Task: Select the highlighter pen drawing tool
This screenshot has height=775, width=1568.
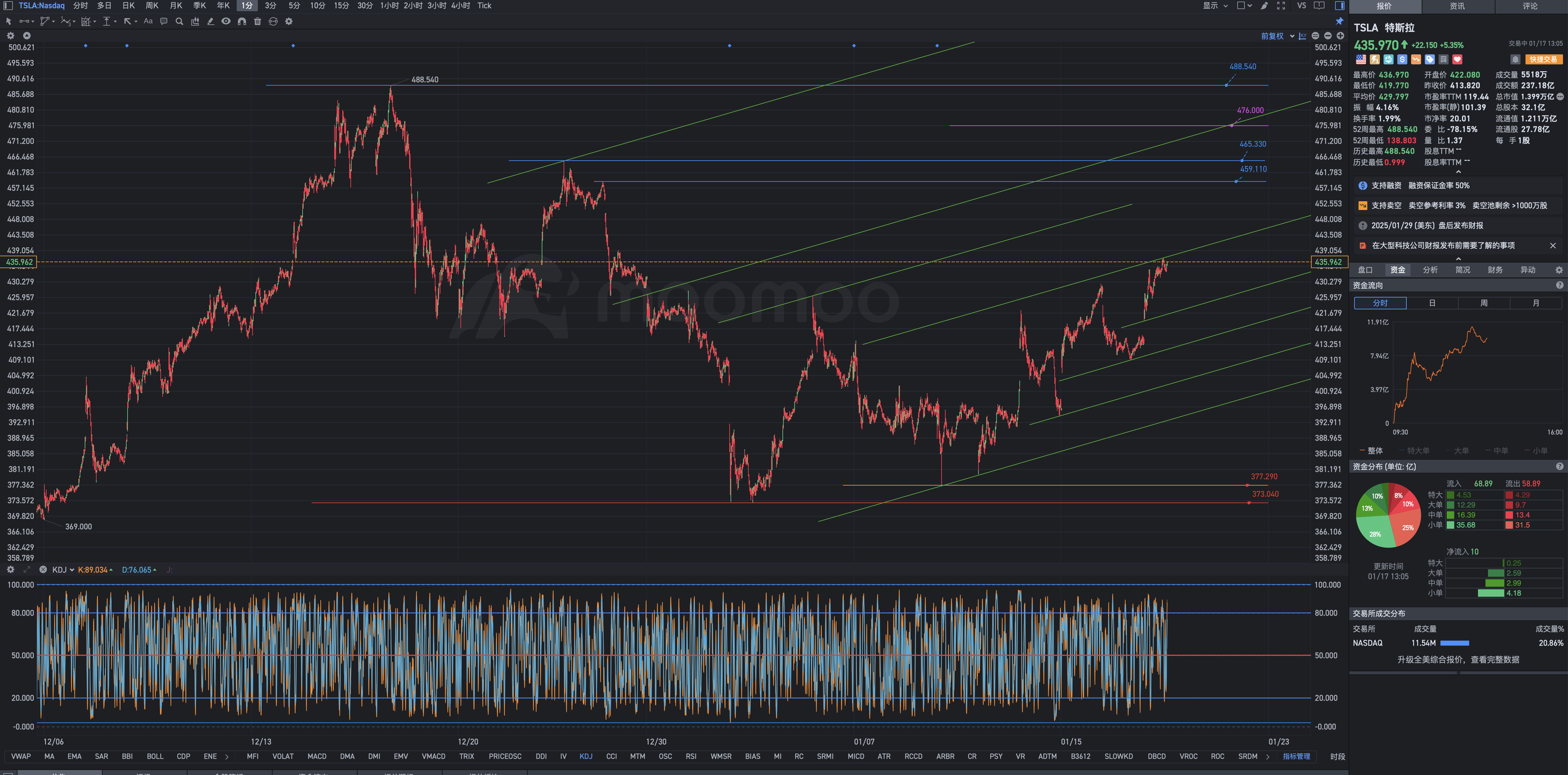Action: tap(211, 21)
